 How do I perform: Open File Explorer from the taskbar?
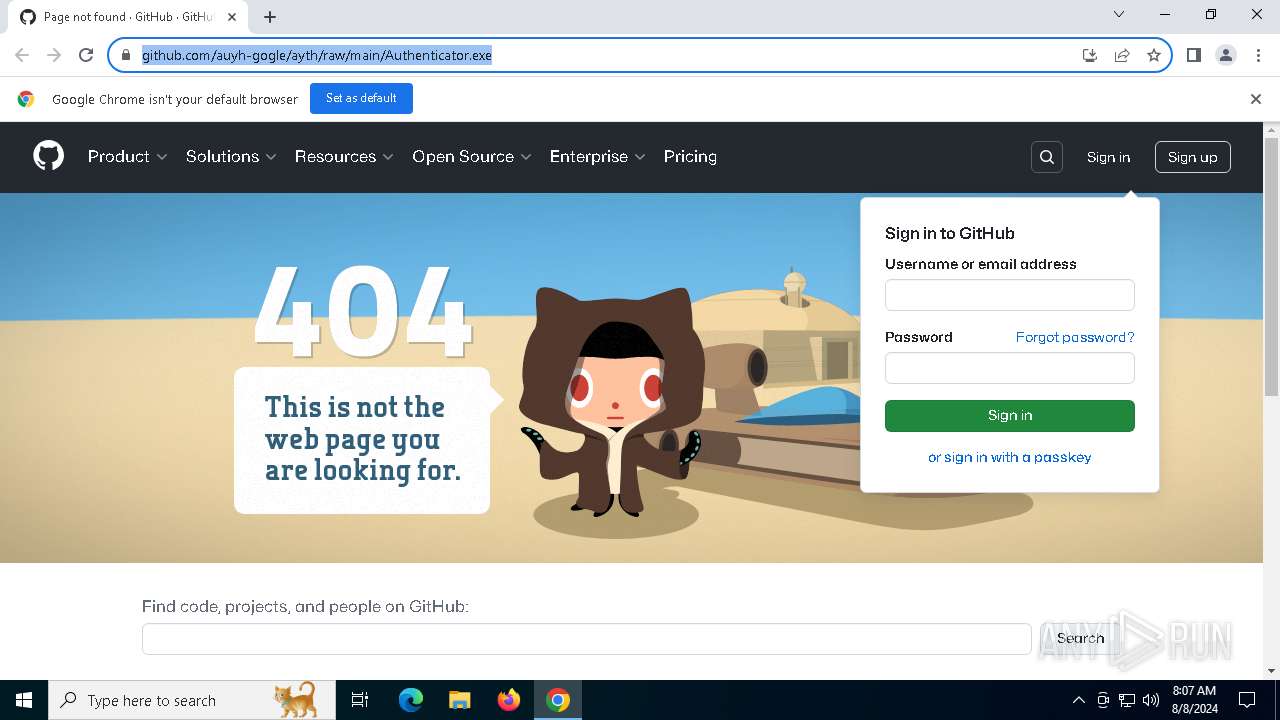point(460,700)
